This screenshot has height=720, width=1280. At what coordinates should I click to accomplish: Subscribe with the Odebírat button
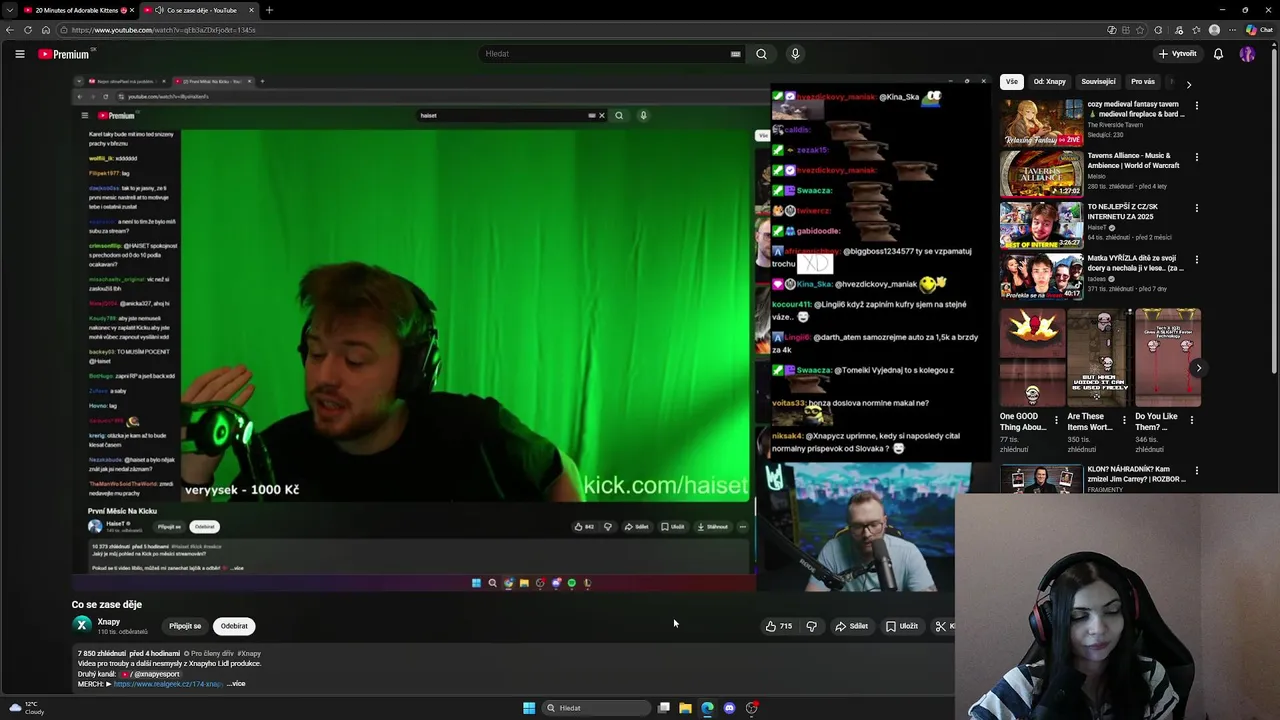pyautogui.click(x=234, y=626)
